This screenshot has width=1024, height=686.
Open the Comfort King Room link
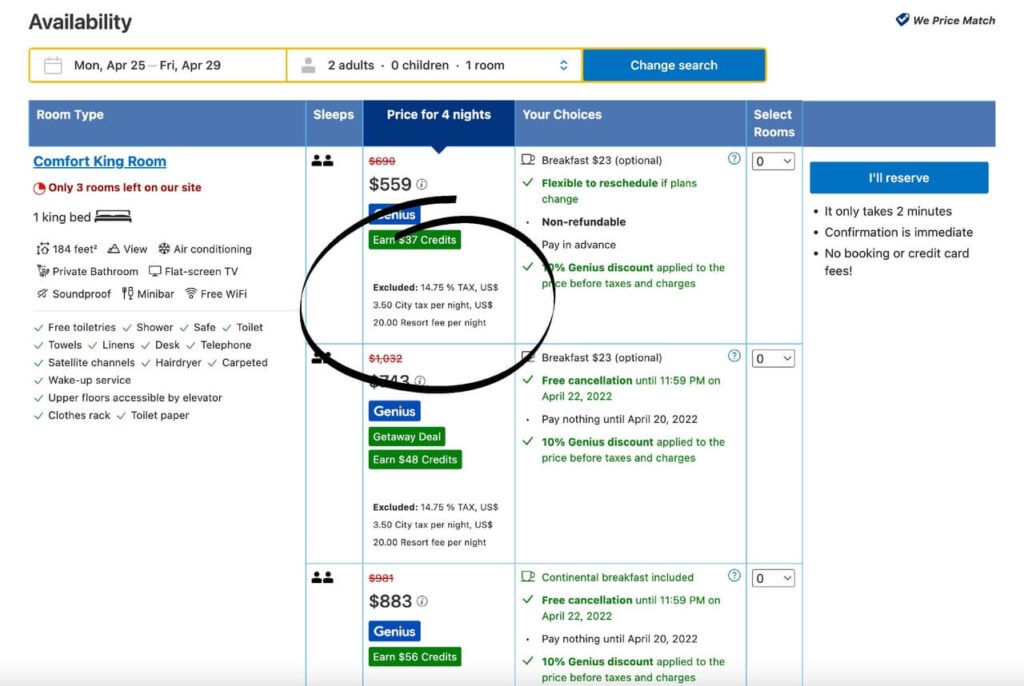coord(100,161)
